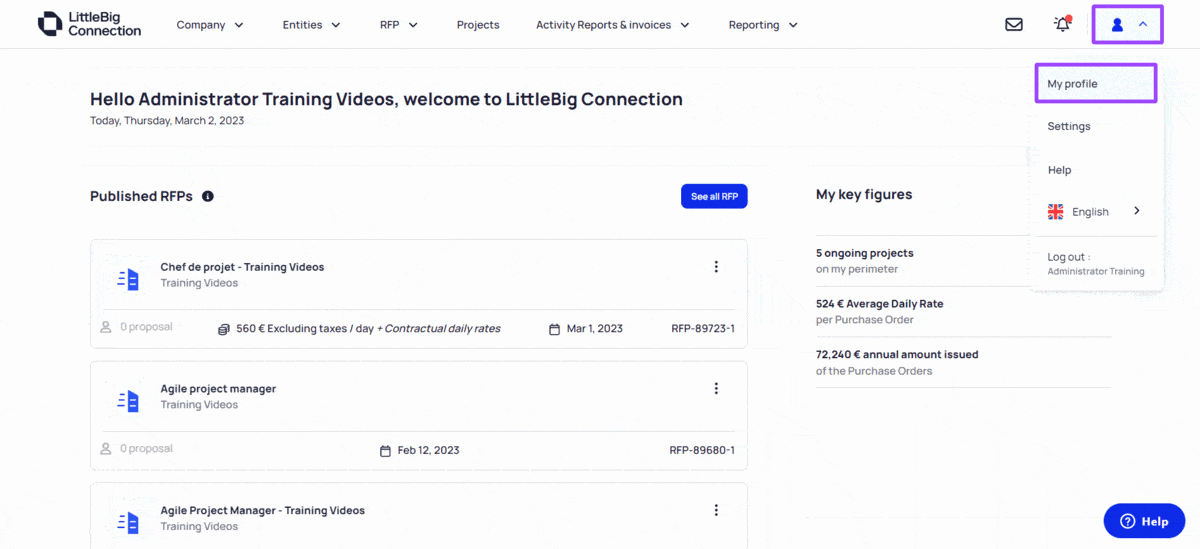Click the RFP-89680-1 reference
Screen dimensions: 1200x549
point(702,451)
